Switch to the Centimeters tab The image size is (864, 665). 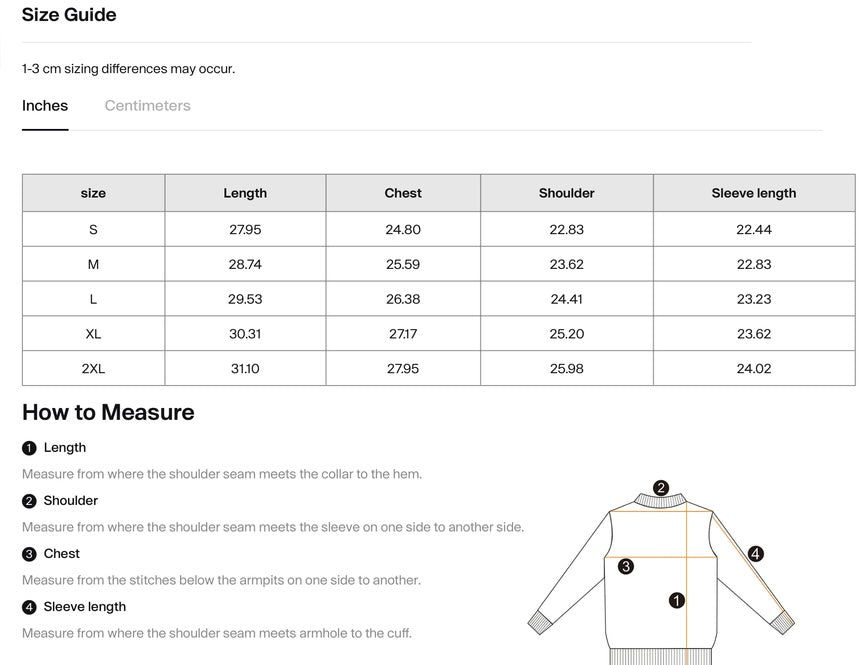(x=147, y=105)
